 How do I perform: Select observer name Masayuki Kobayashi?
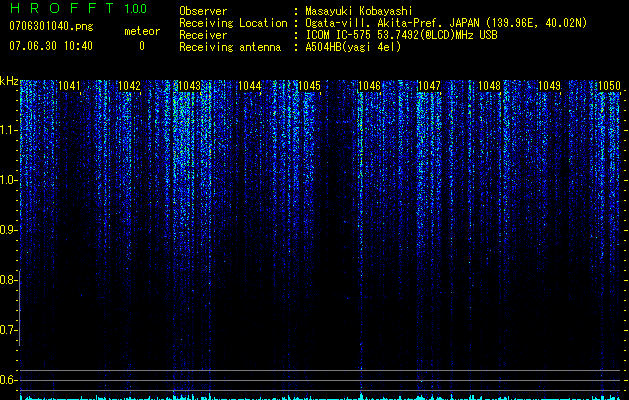tap(359, 11)
